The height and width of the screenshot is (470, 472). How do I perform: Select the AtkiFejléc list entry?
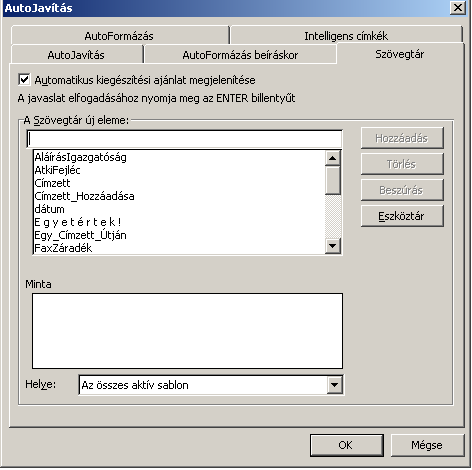pyautogui.click(x=179, y=170)
